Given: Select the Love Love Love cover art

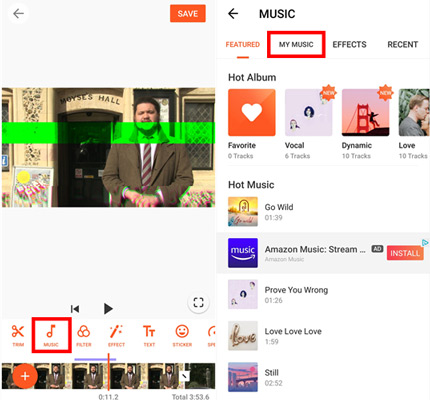Looking at the screenshot, I should 243,336.
